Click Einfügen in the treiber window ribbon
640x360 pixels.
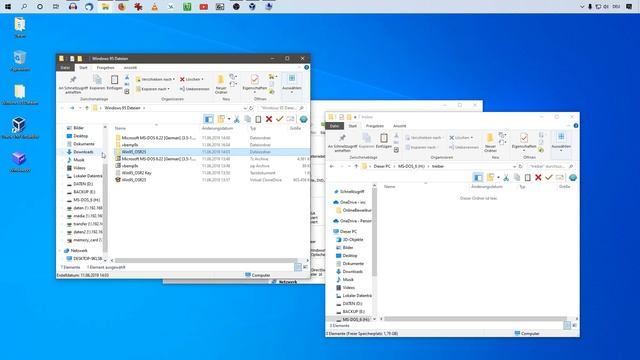pyautogui.click(x=384, y=141)
